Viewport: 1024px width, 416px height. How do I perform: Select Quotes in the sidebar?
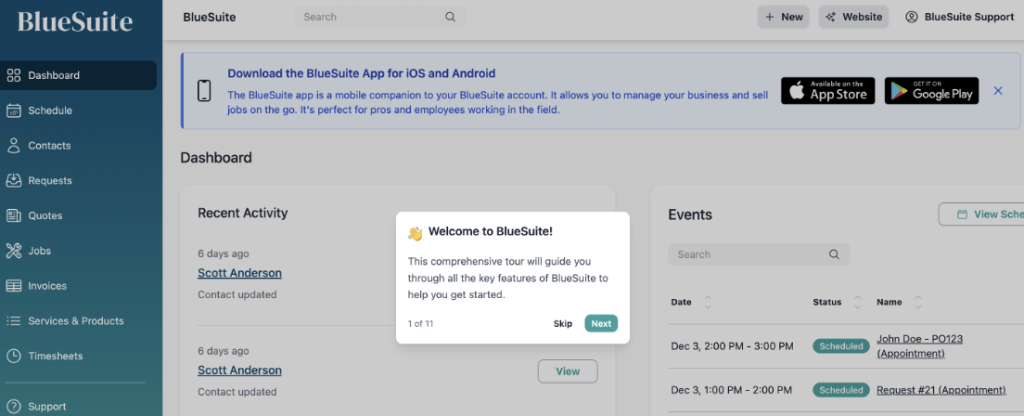pos(78,216)
